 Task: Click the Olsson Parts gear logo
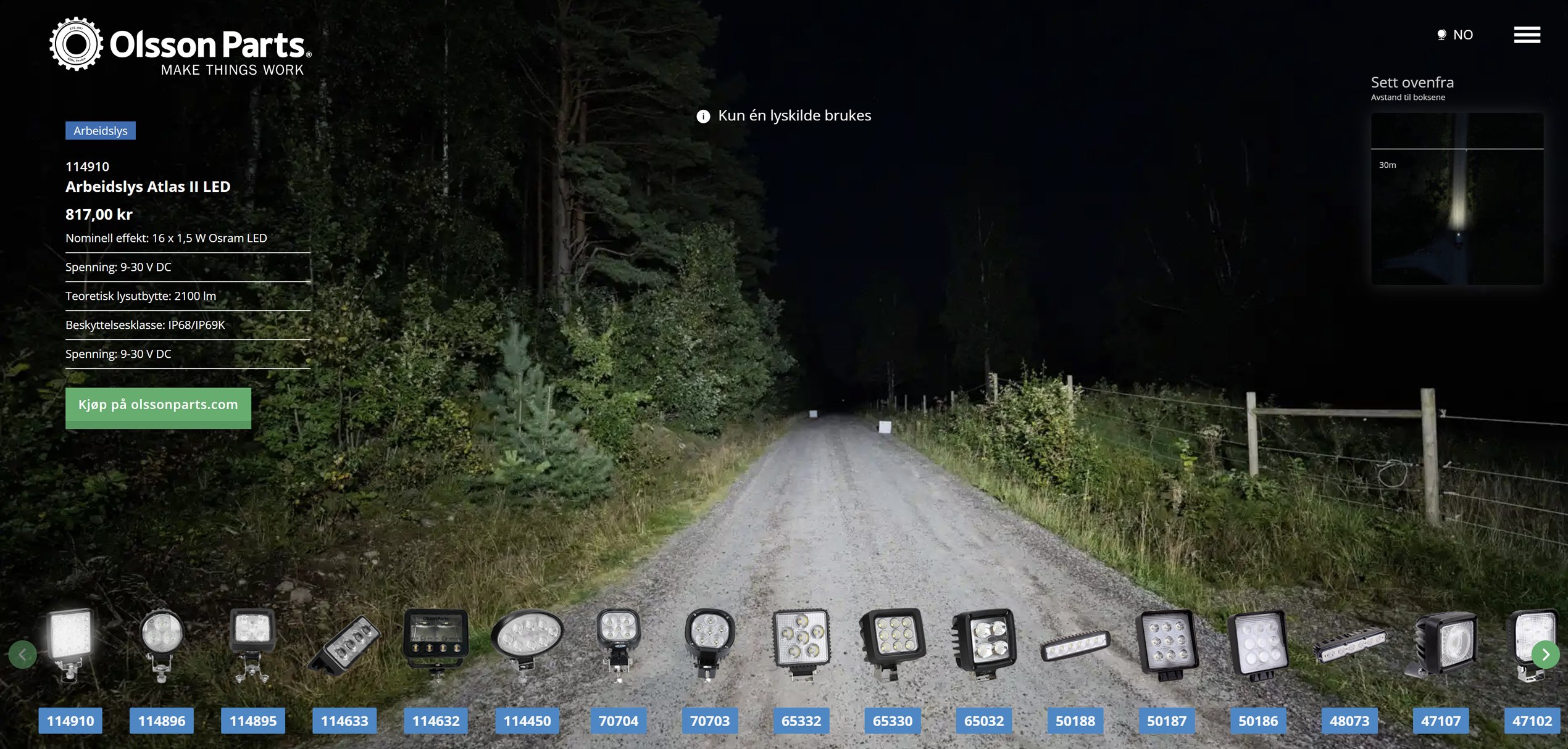[x=77, y=44]
